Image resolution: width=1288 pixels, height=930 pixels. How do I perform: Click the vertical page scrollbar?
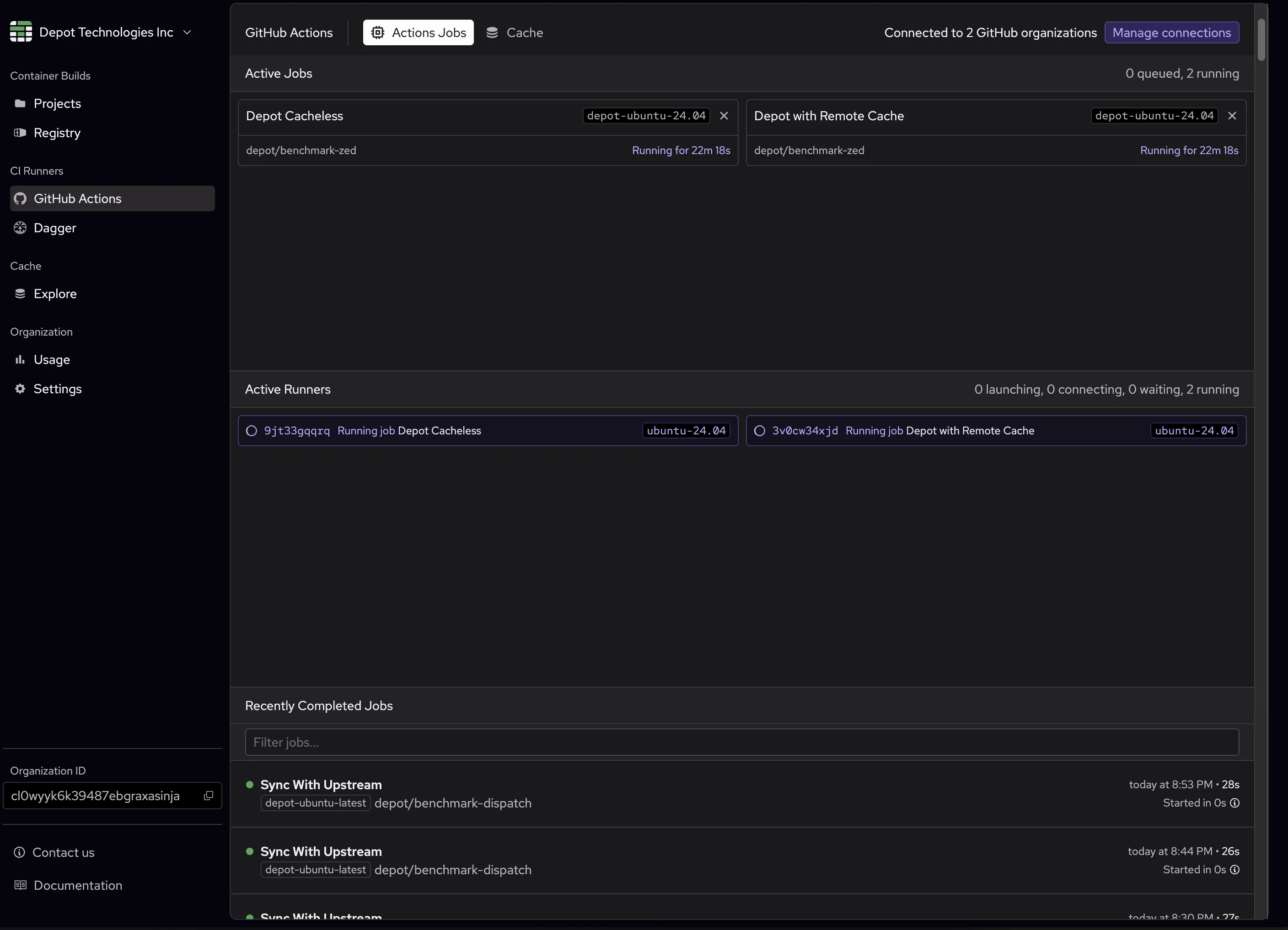(1261, 40)
